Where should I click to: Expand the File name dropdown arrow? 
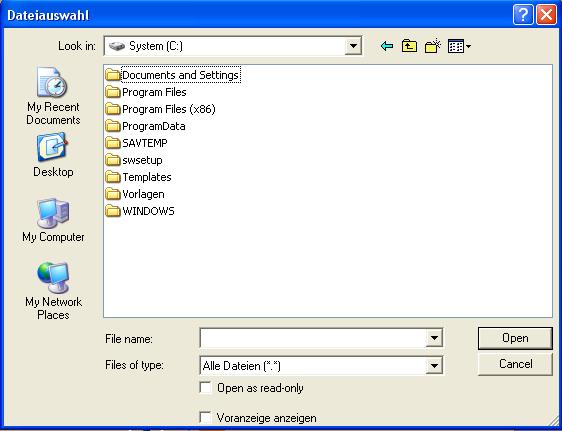(x=434, y=338)
